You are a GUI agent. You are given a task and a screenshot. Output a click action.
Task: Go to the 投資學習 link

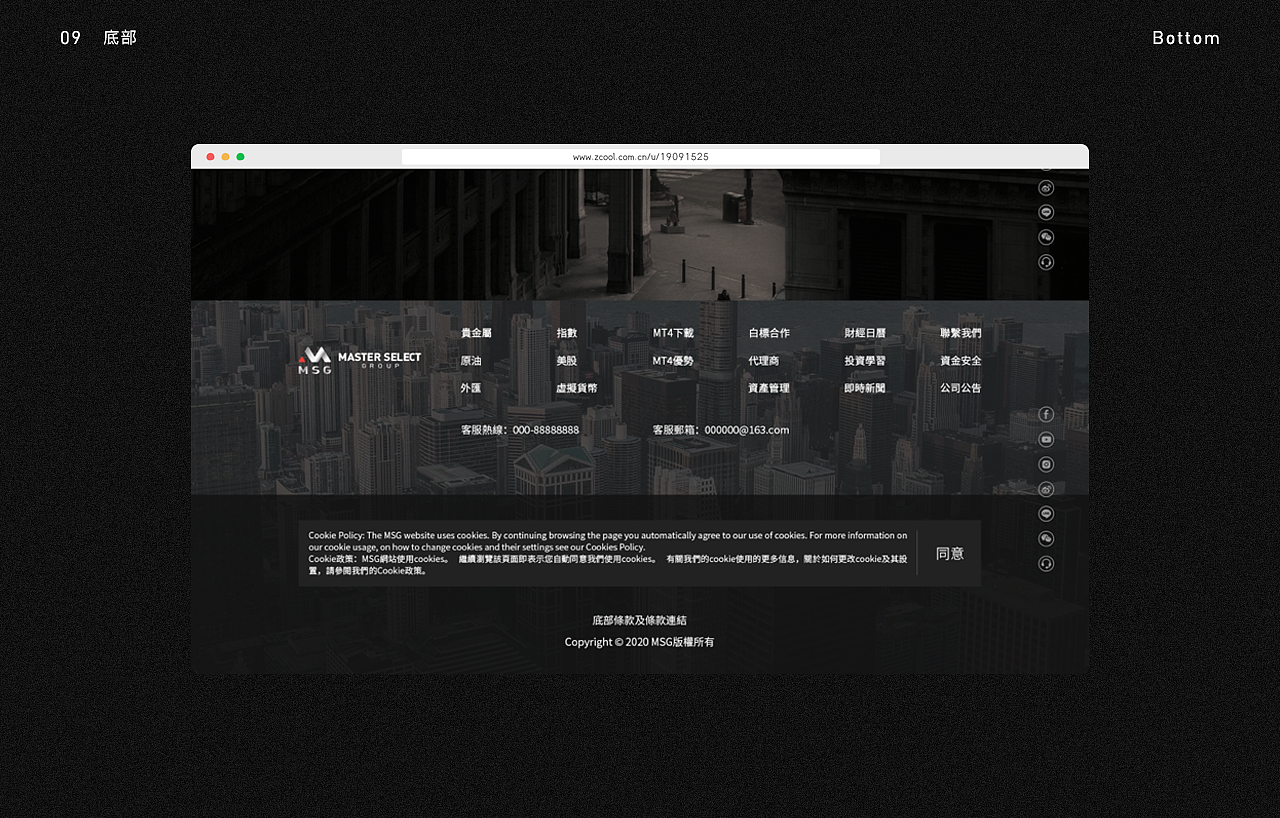point(865,361)
